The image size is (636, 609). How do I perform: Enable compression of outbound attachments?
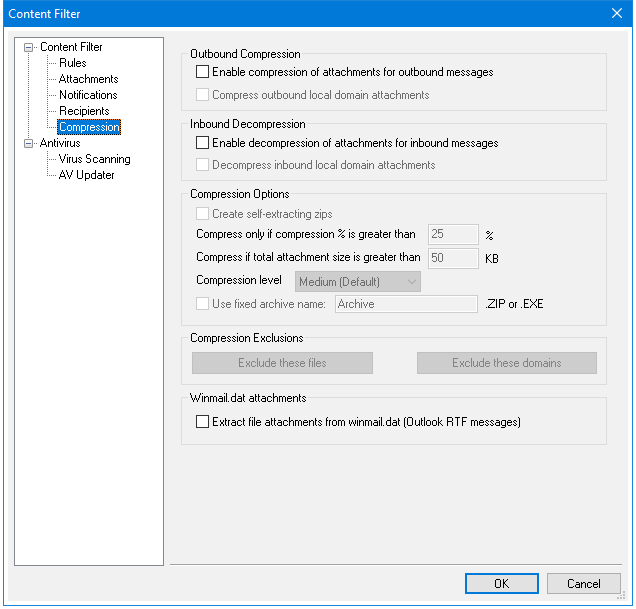coord(204,72)
